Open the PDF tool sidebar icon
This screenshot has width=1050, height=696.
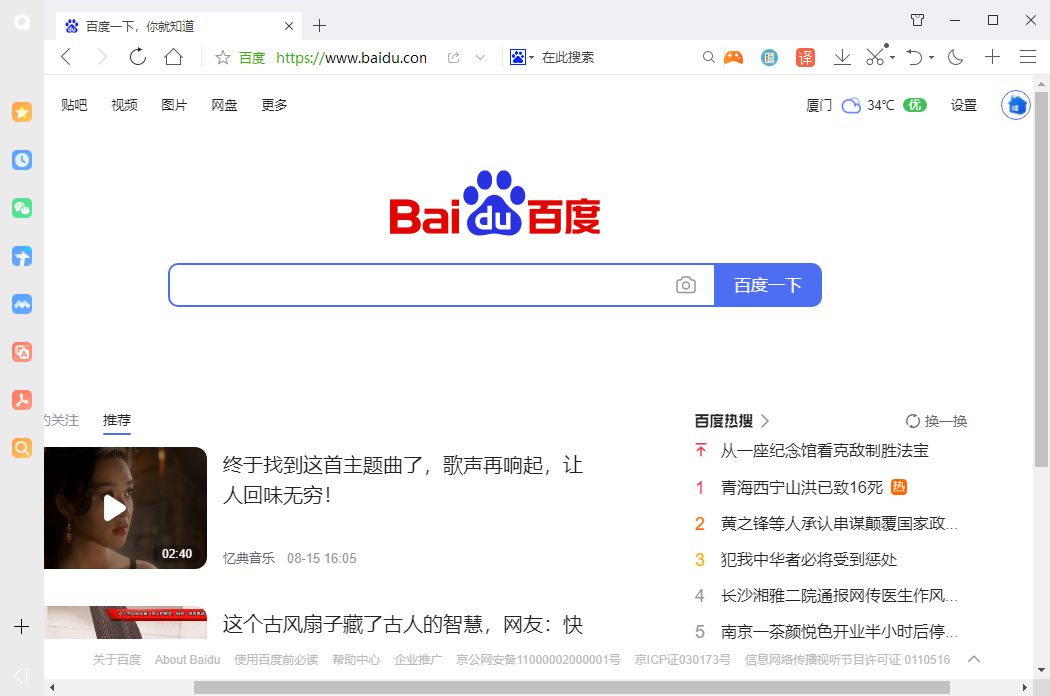pyautogui.click(x=22, y=400)
